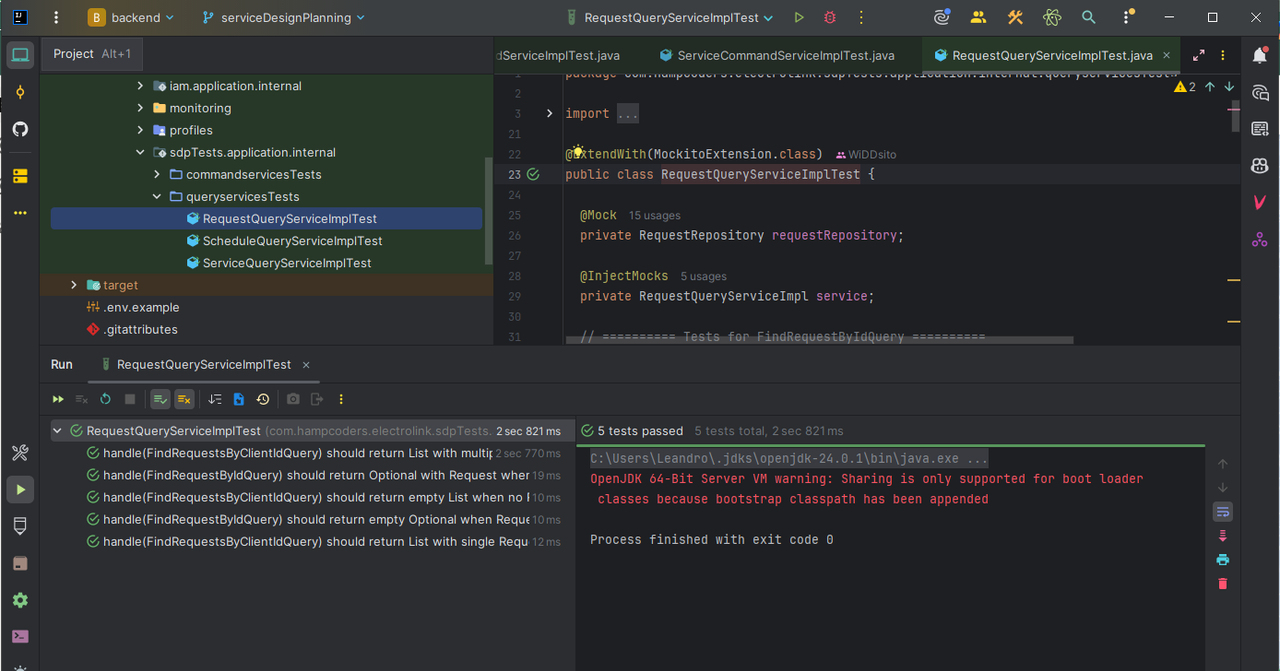The width and height of the screenshot is (1280, 671).
Task: Click the green Run button in the title bar
Action: [x=799, y=17]
